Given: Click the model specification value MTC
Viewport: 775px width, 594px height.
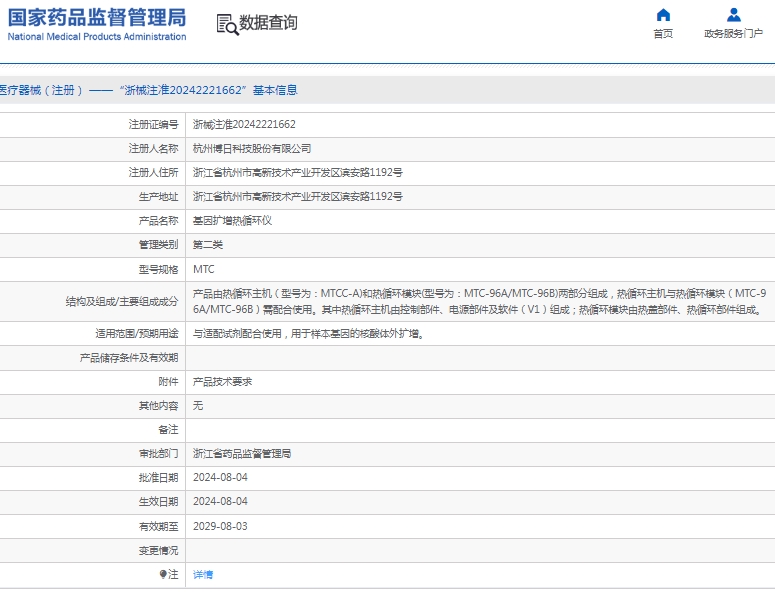Looking at the screenshot, I should pyautogui.click(x=203, y=270).
